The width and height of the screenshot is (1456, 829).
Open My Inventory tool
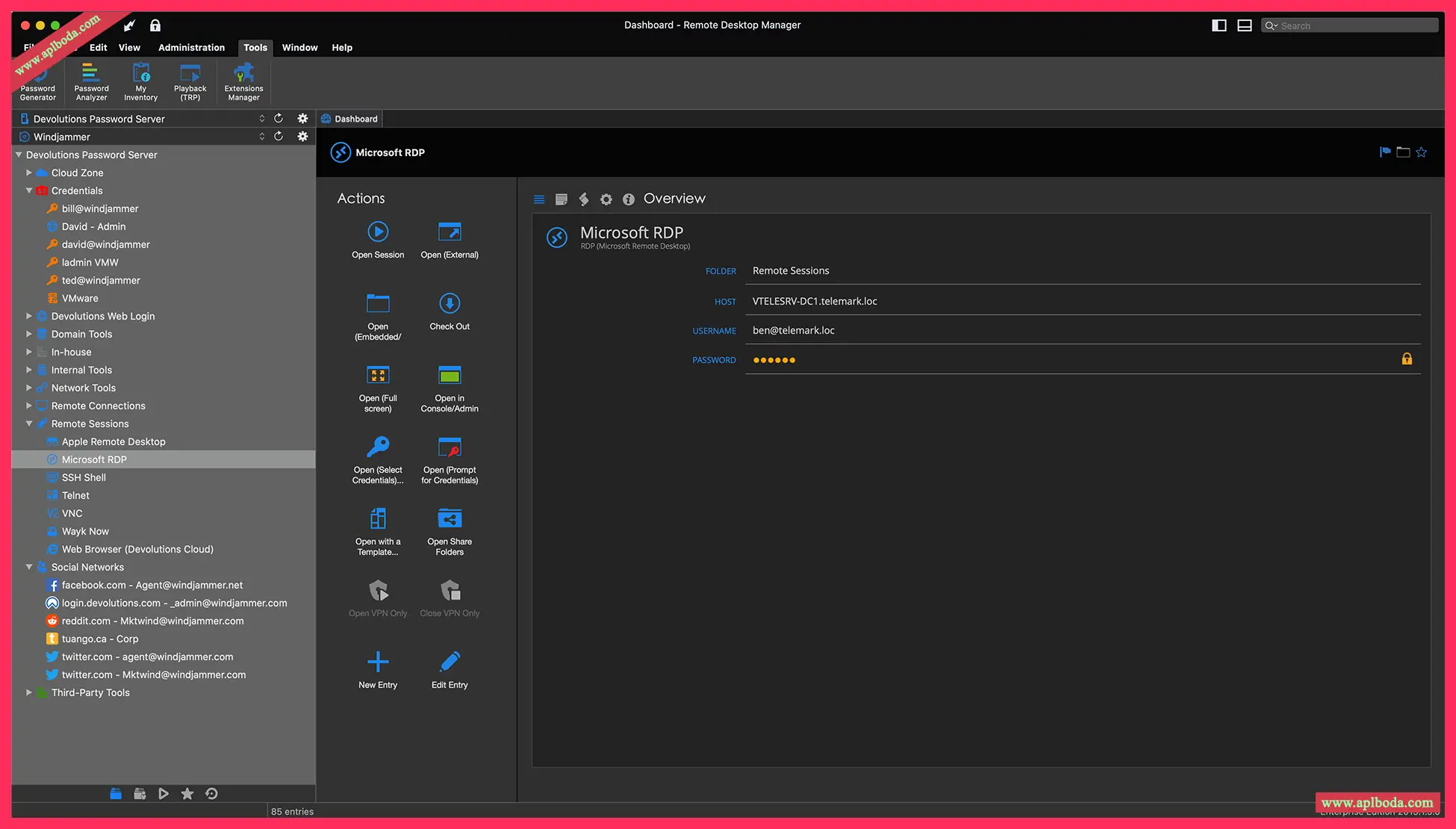(x=140, y=82)
